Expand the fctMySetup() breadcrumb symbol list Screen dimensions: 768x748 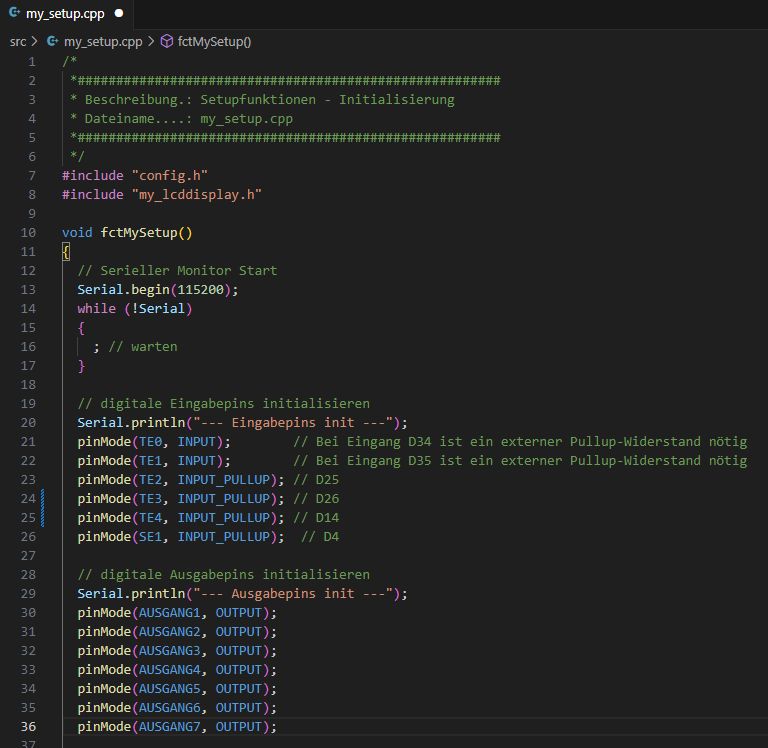215,41
